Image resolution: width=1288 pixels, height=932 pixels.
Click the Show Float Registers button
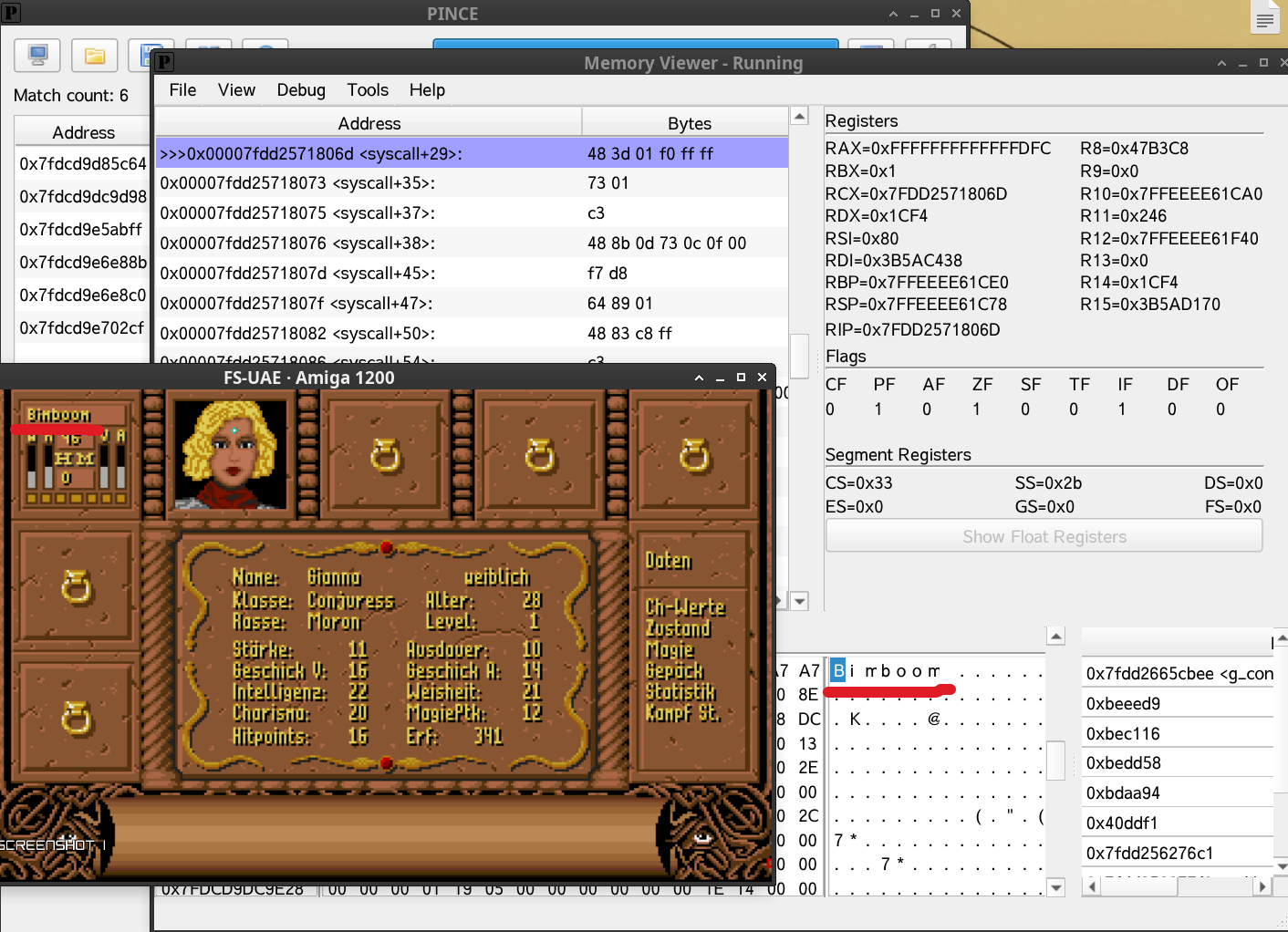point(1044,536)
